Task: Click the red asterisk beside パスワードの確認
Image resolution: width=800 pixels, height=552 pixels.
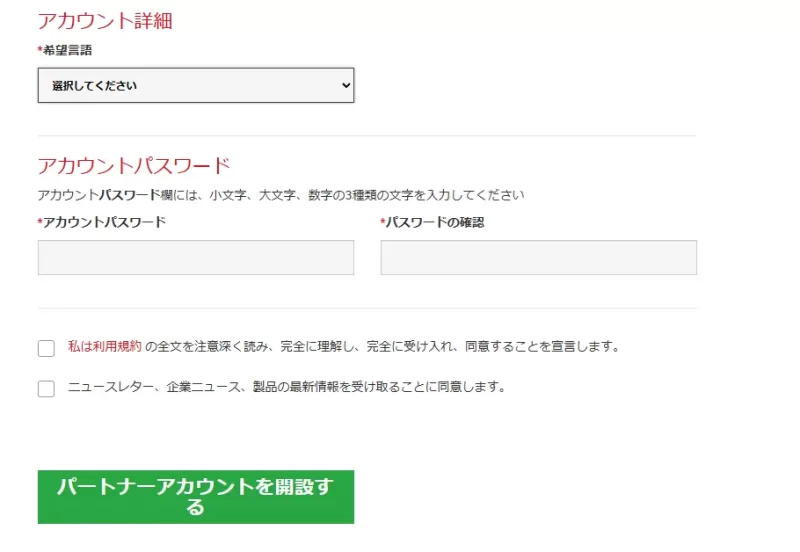Action: [x=383, y=222]
